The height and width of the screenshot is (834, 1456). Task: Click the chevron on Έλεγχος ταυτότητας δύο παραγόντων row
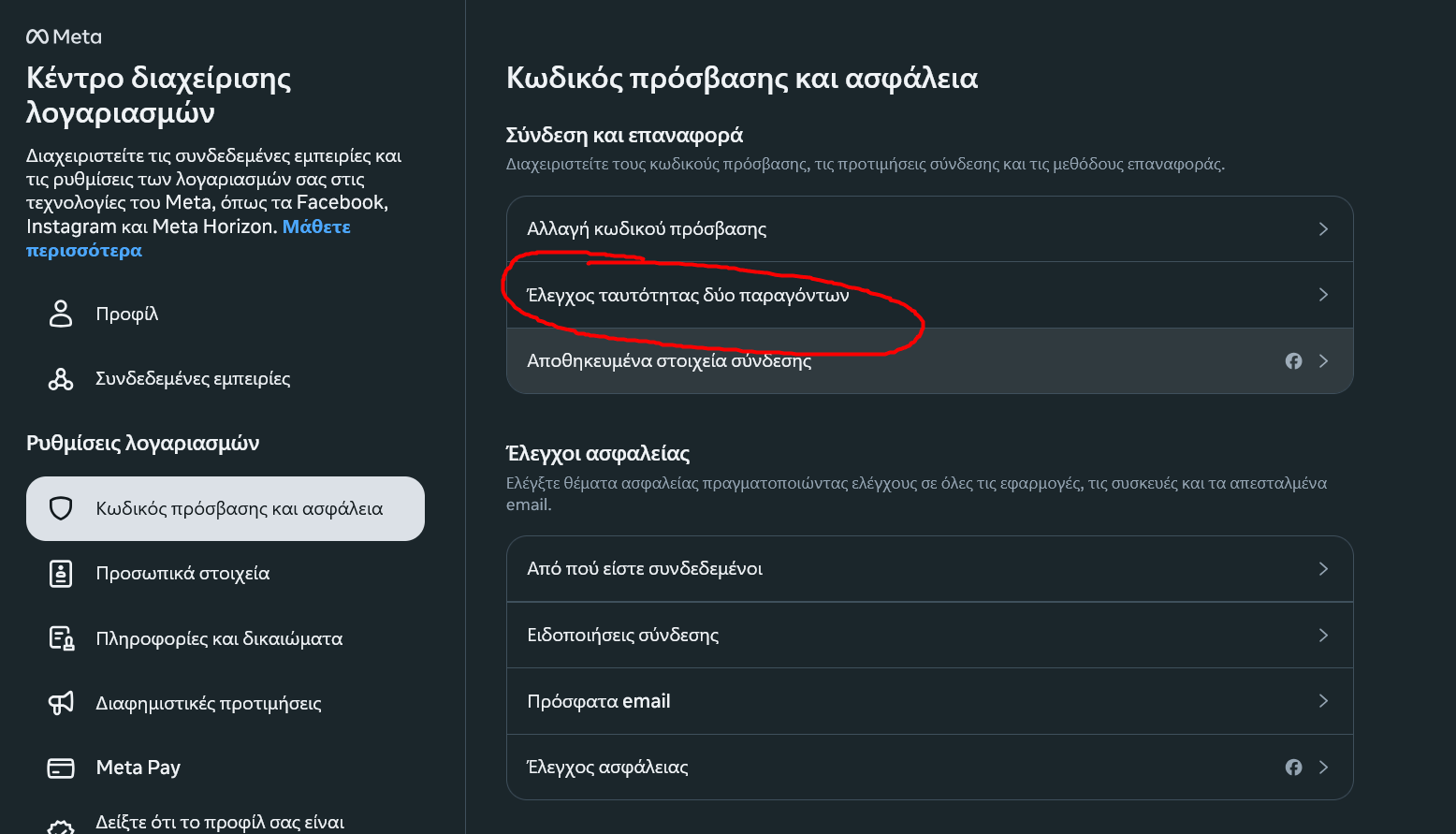[1323, 295]
